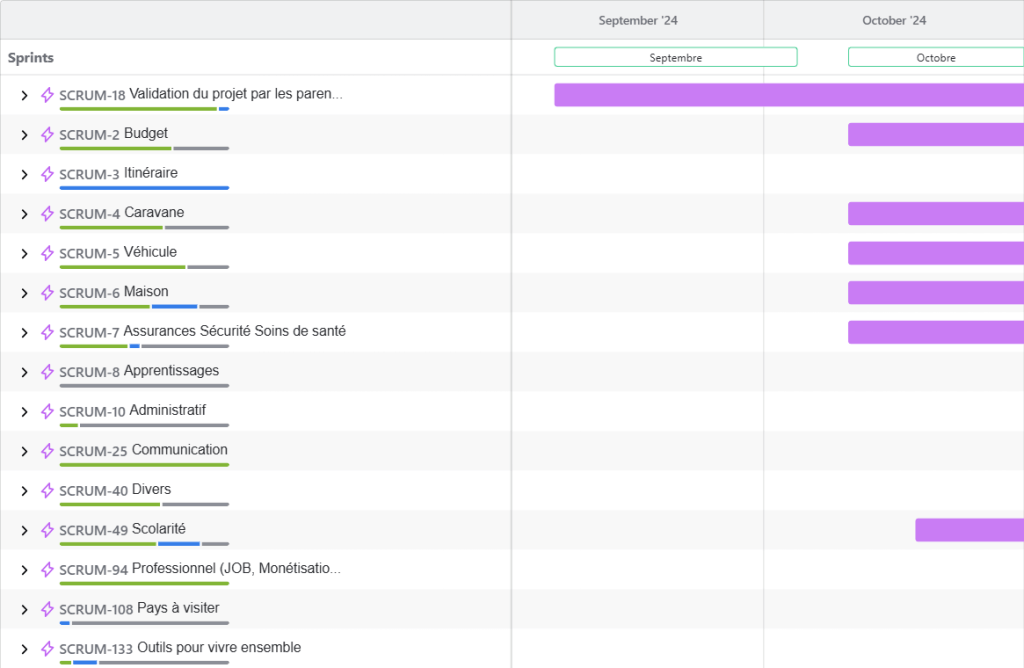The height and width of the screenshot is (668, 1024).
Task: Open the Septembre sprint in timeline header
Action: [x=675, y=57]
